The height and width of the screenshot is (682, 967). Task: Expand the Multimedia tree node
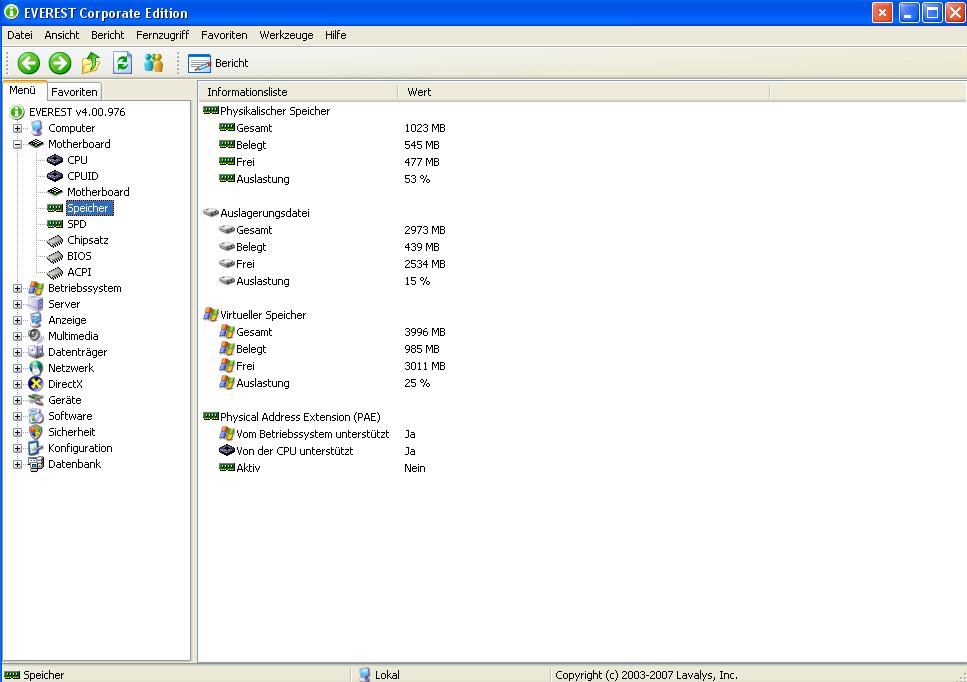[x=17, y=337]
